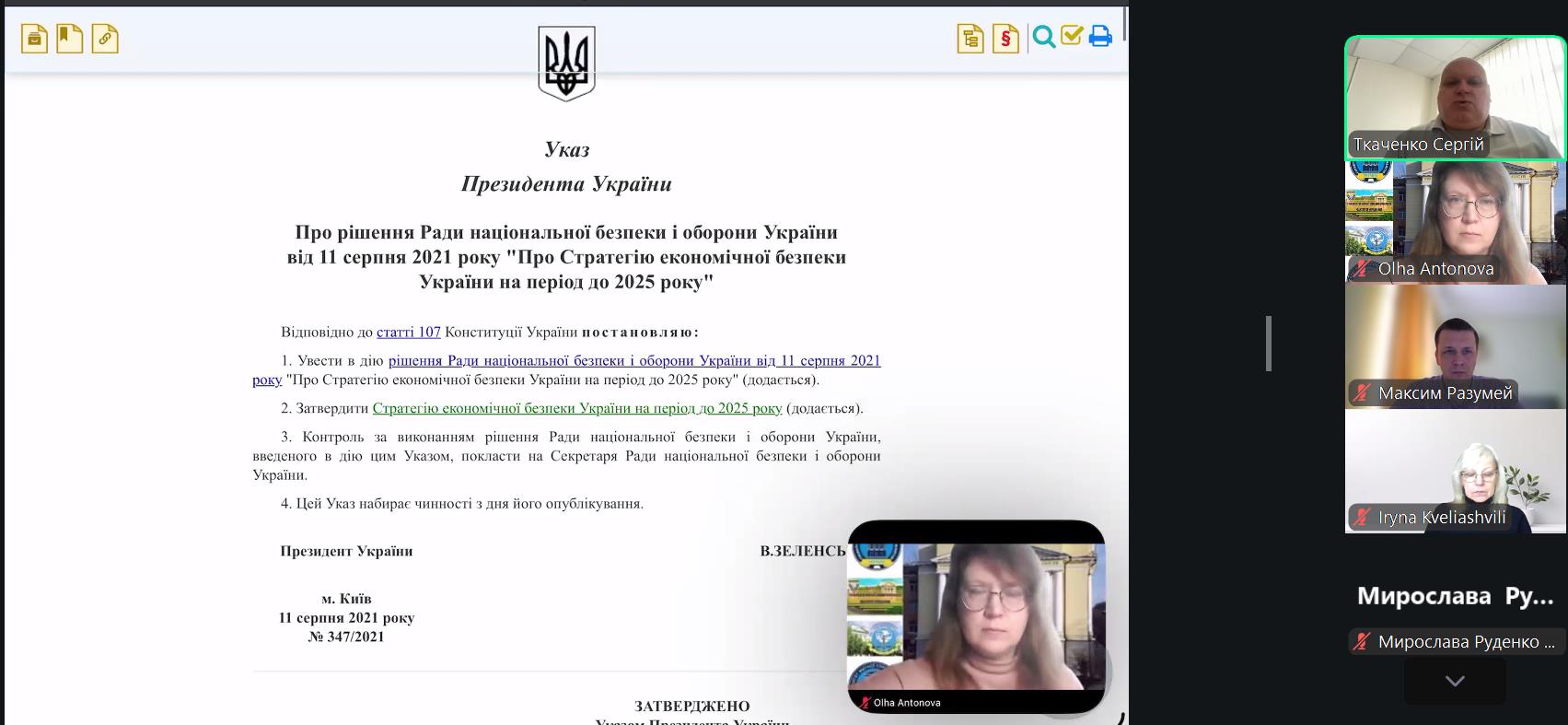1568x725 pixels.
Task: Click the floating Olha Antonova video window
Action: (x=975, y=616)
